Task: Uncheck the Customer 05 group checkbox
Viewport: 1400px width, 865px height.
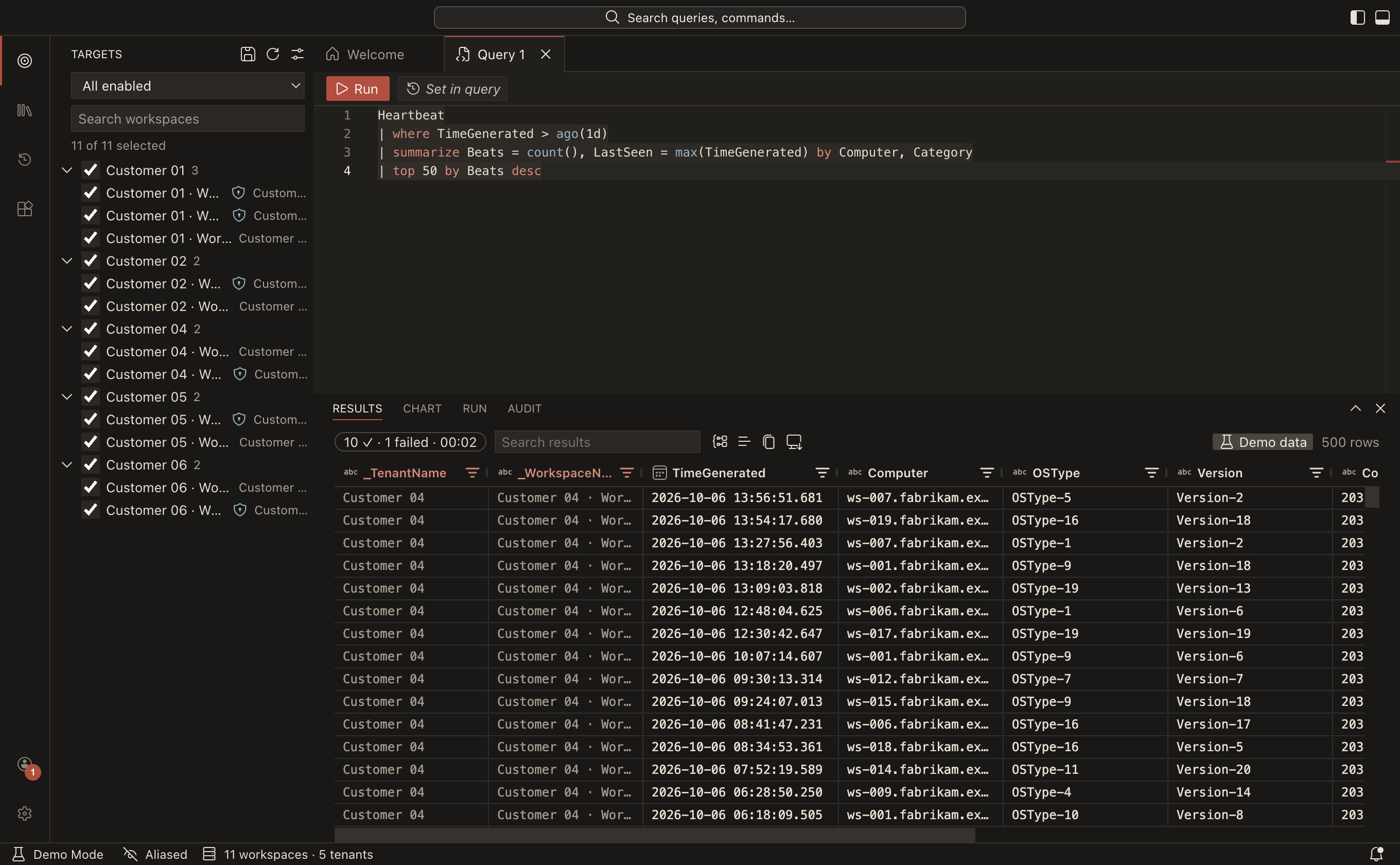Action: pyautogui.click(x=91, y=396)
